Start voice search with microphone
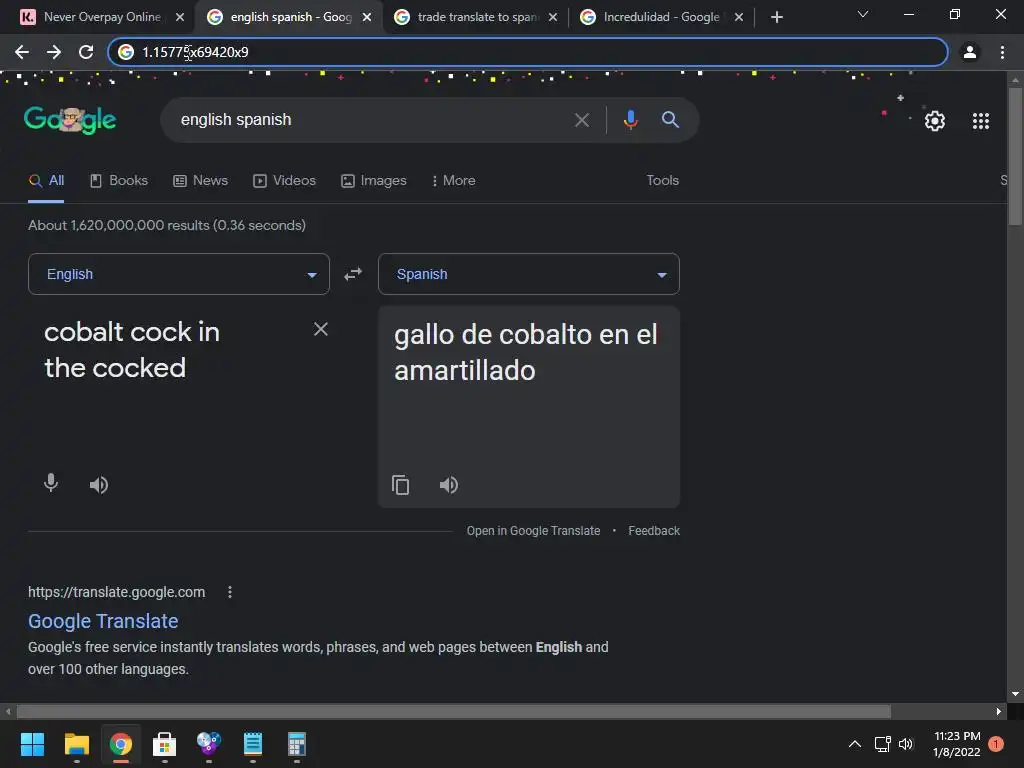The image size is (1024, 768). [630, 120]
